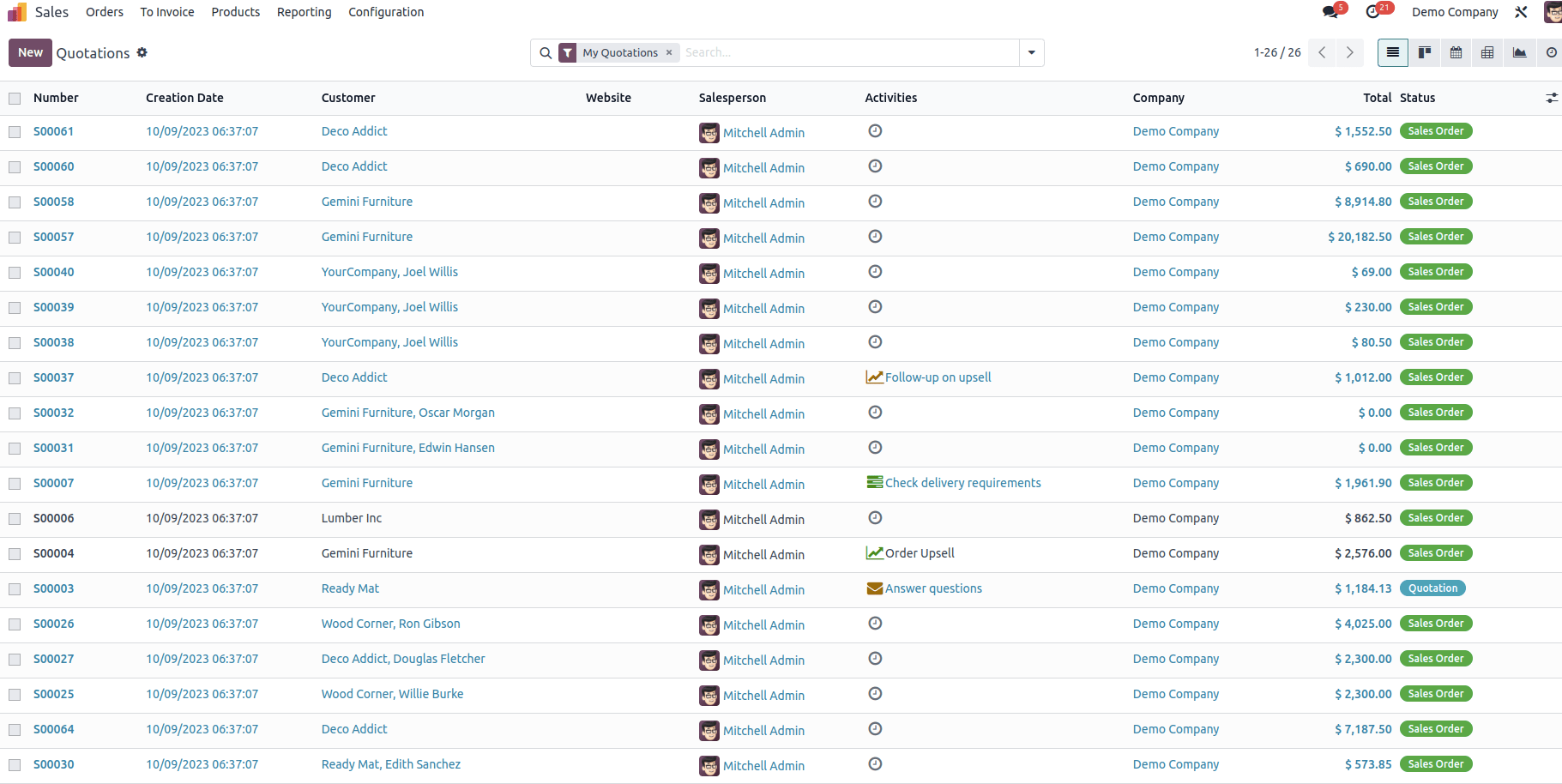Expand the search filter options dropdown

click(1031, 52)
